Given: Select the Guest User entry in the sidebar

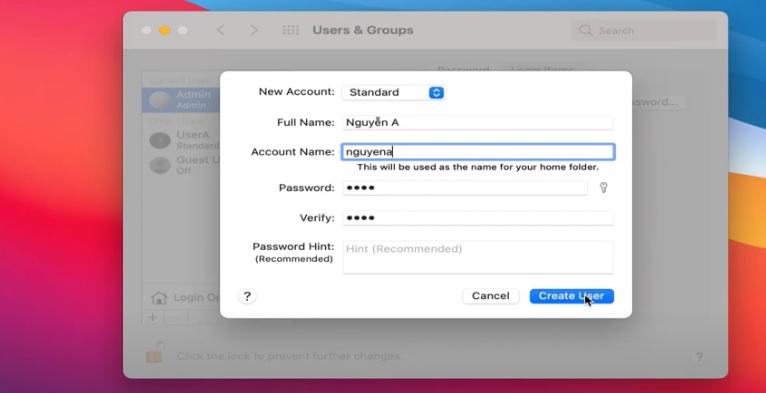Looking at the screenshot, I should tap(181, 165).
